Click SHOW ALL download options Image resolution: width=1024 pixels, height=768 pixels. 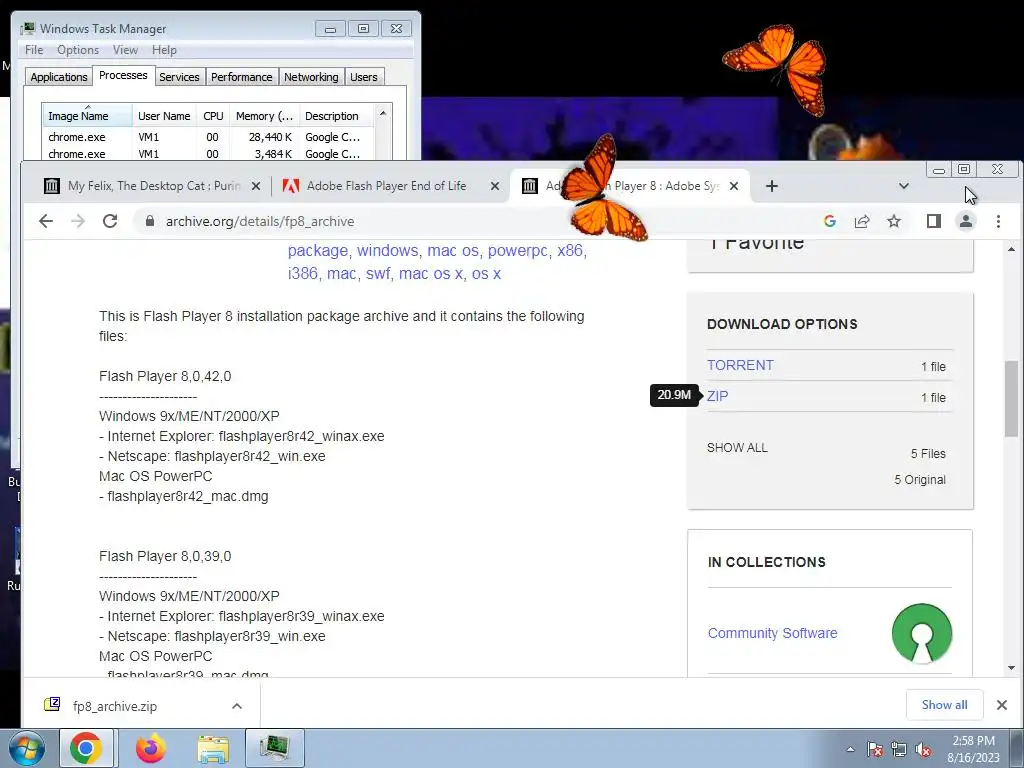point(737,448)
